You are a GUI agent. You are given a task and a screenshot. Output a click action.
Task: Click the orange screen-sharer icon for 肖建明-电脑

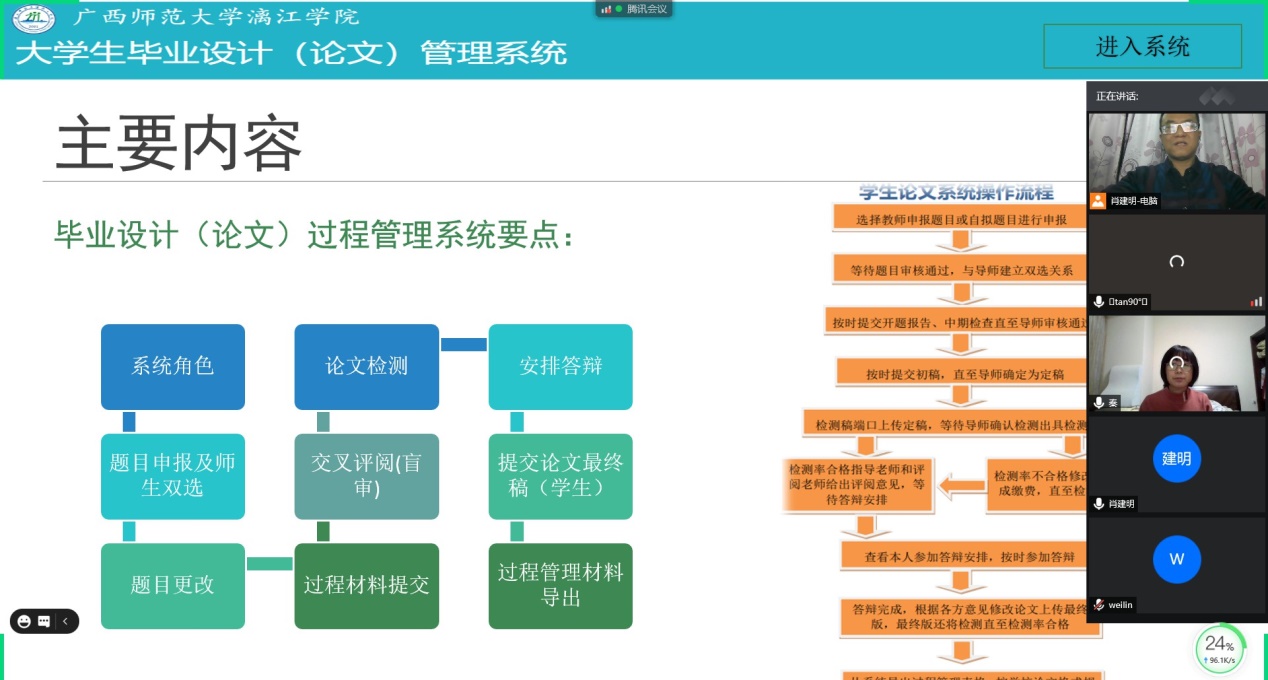tap(1099, 200)
